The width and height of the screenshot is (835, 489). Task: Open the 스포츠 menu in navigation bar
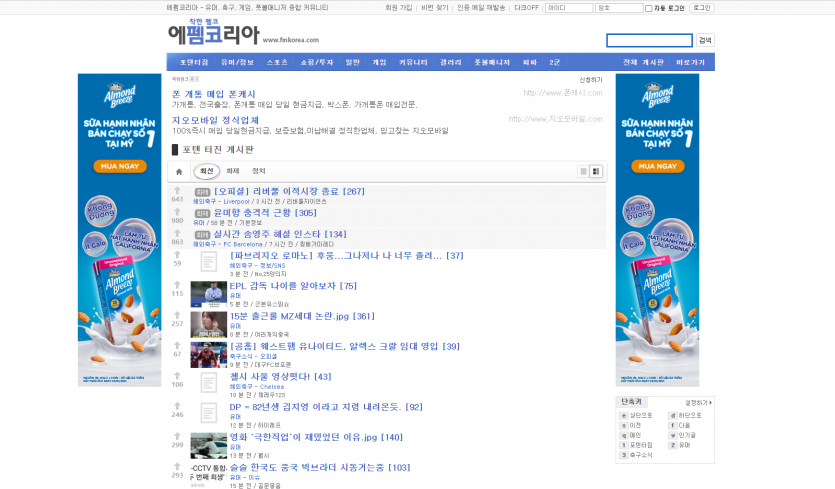(277, 62)
